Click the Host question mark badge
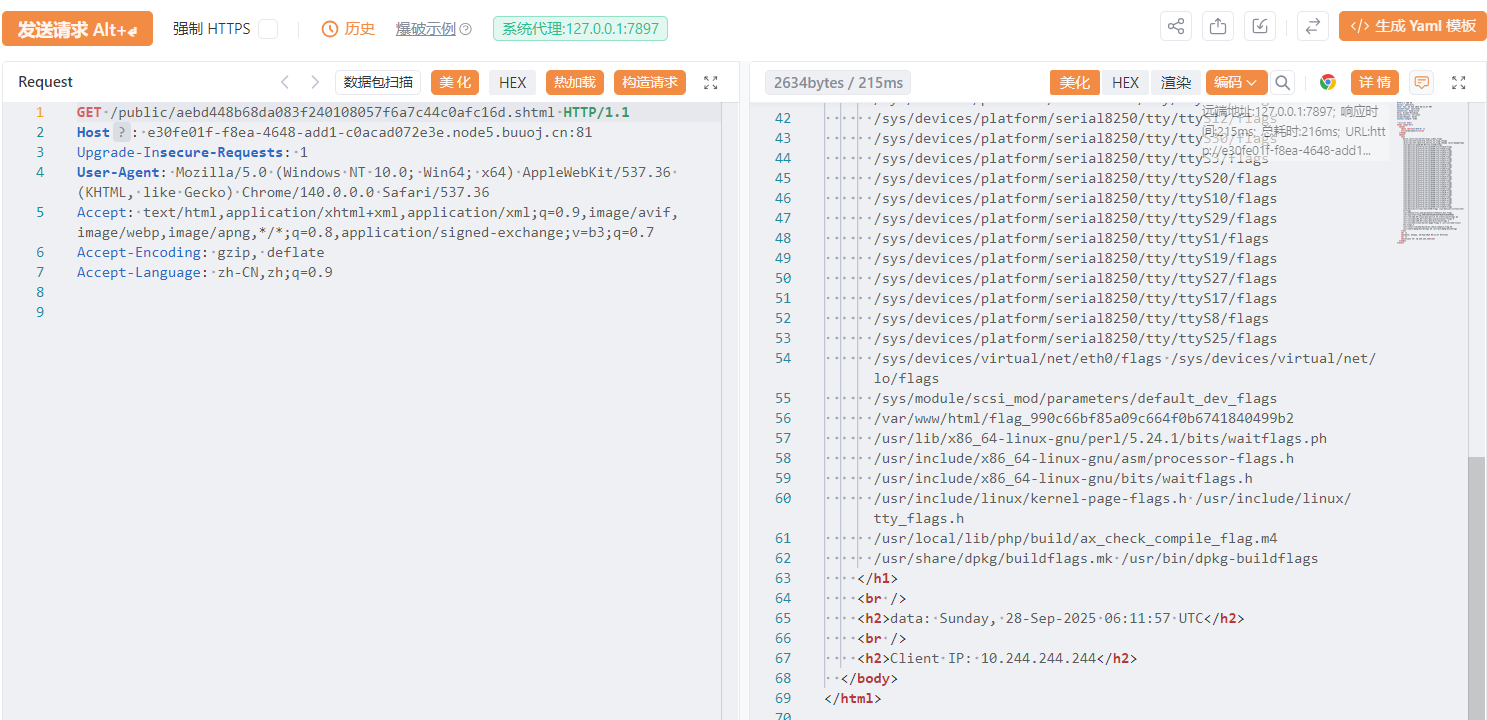This screenshot has height=720, width=1487. [122, 132]
